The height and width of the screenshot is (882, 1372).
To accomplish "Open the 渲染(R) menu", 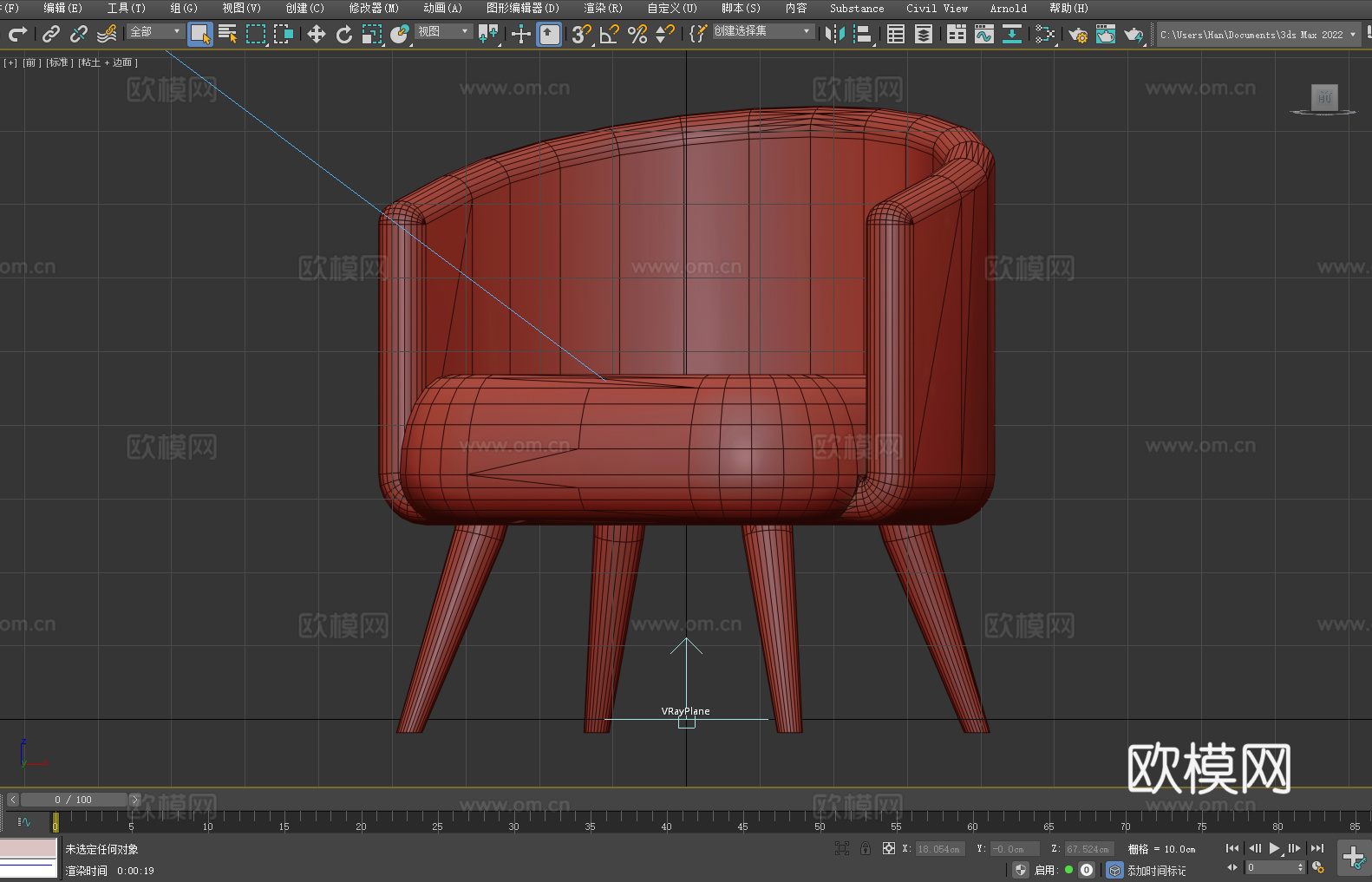I will tap(603, 8).
